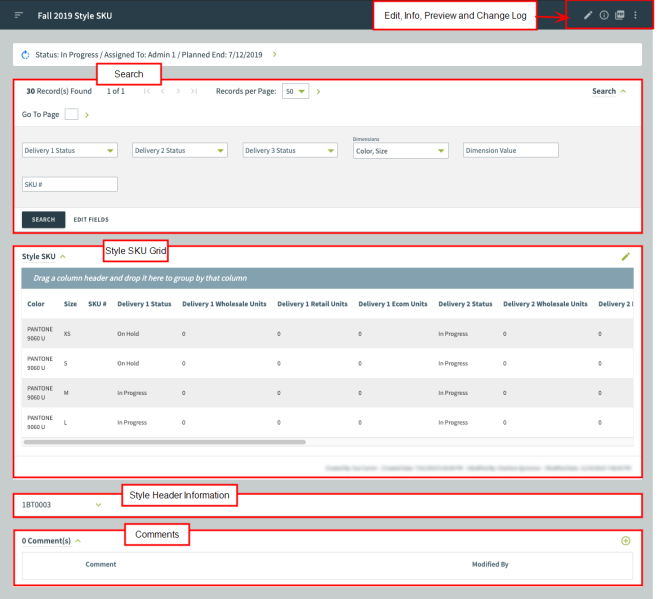Open the Dimensions Color, Size dropdown
659x599 pixels.
400,152
